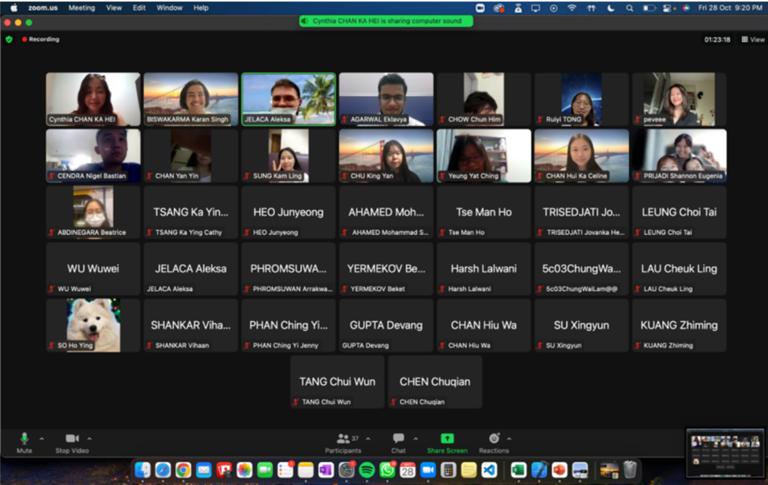
Task: Select Cynthia CHAN KA HEI video tile
Action: (93, 99)
